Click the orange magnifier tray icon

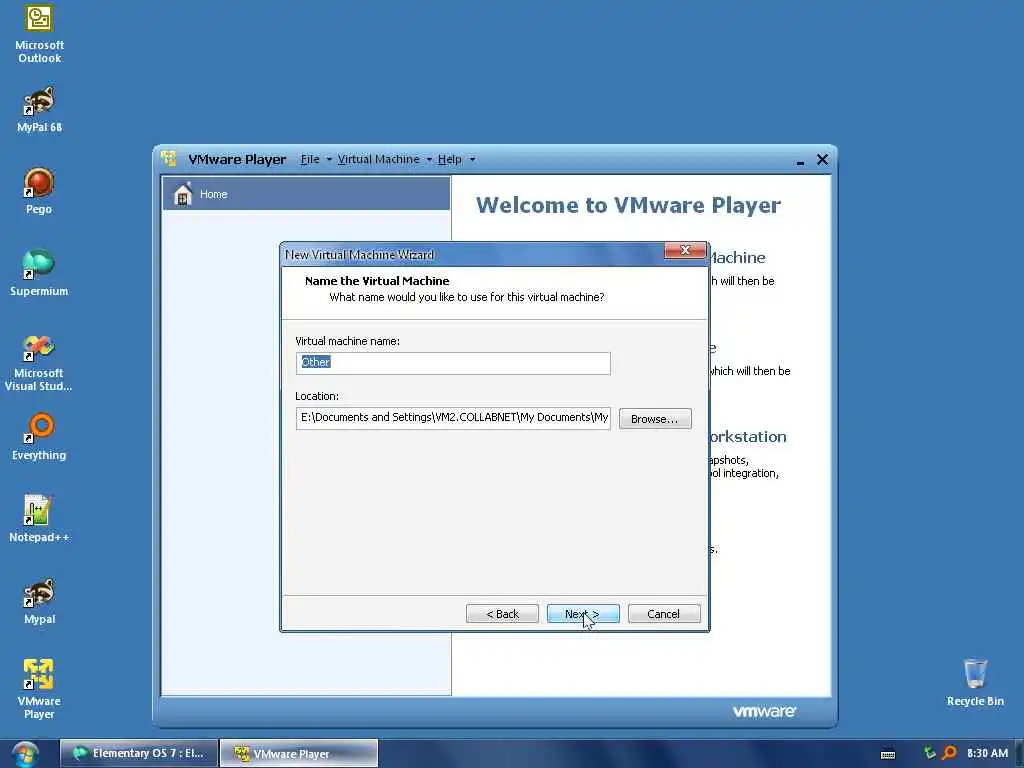(950, 753)
